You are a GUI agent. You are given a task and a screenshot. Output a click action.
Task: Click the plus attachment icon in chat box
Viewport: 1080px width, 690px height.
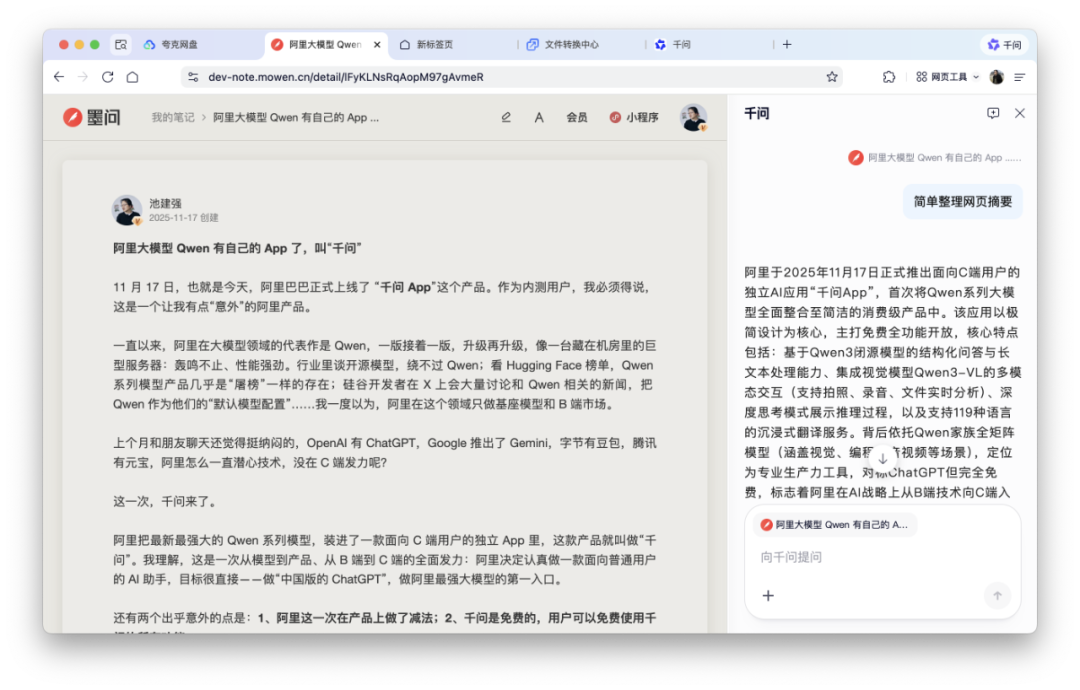768,596
